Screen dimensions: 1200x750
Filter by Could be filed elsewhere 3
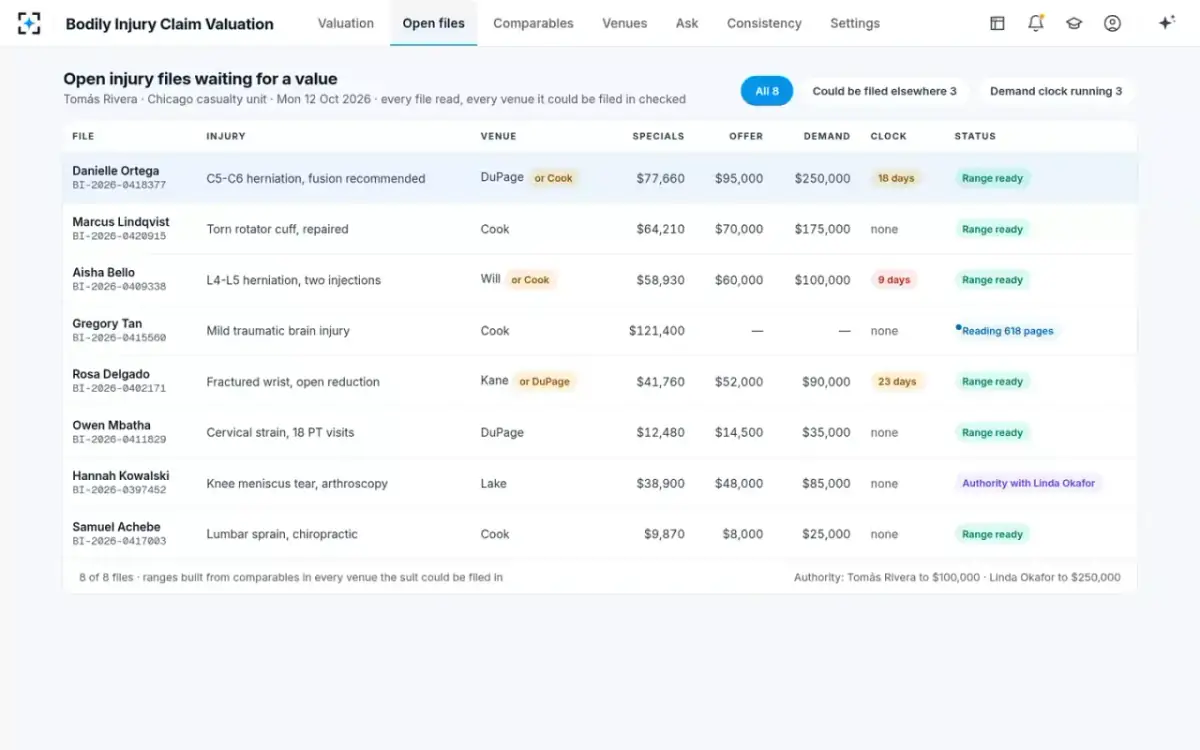(884, 91)
